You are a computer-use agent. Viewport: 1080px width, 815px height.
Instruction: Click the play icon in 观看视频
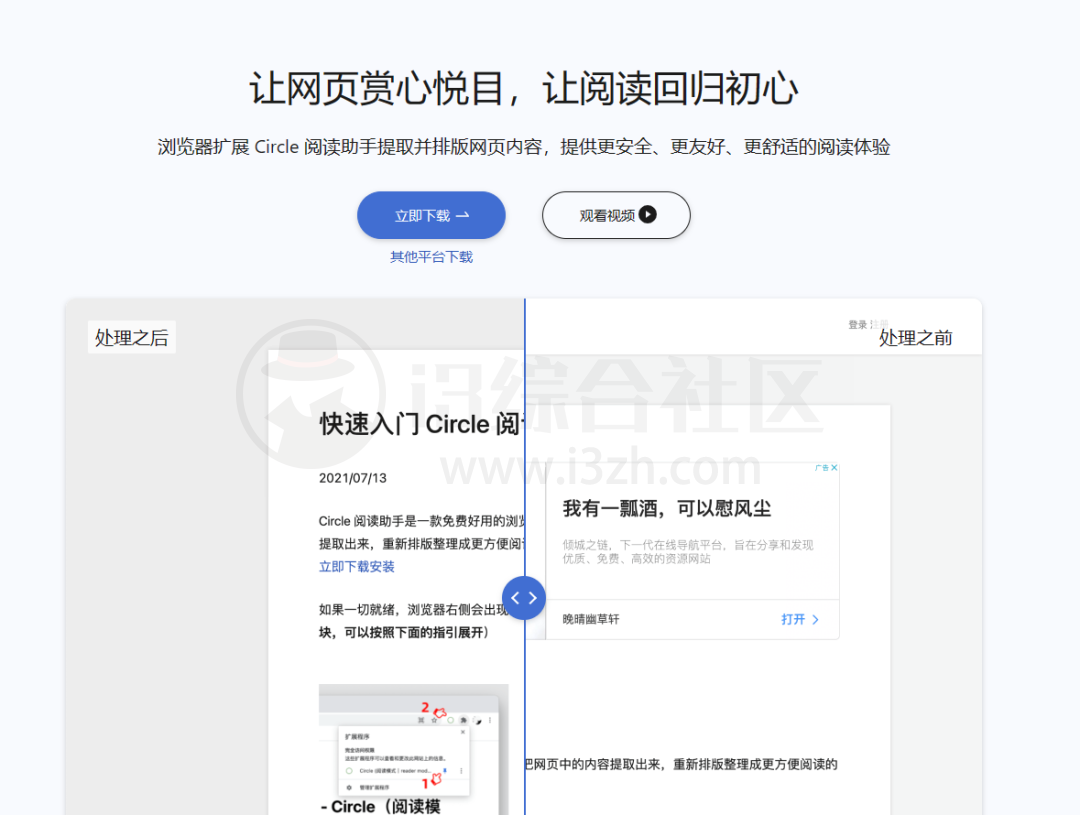647,214
